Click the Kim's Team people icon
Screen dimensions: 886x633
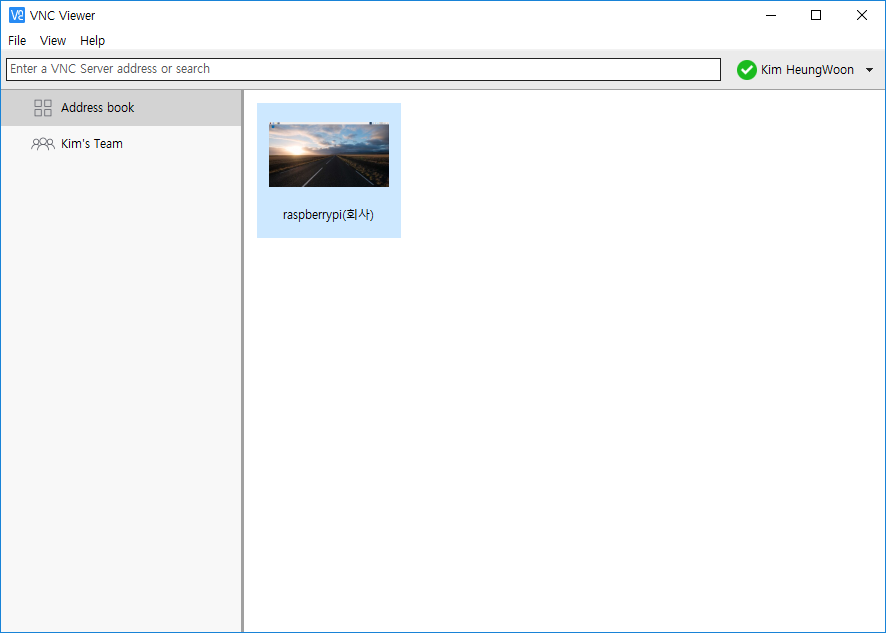43,144
